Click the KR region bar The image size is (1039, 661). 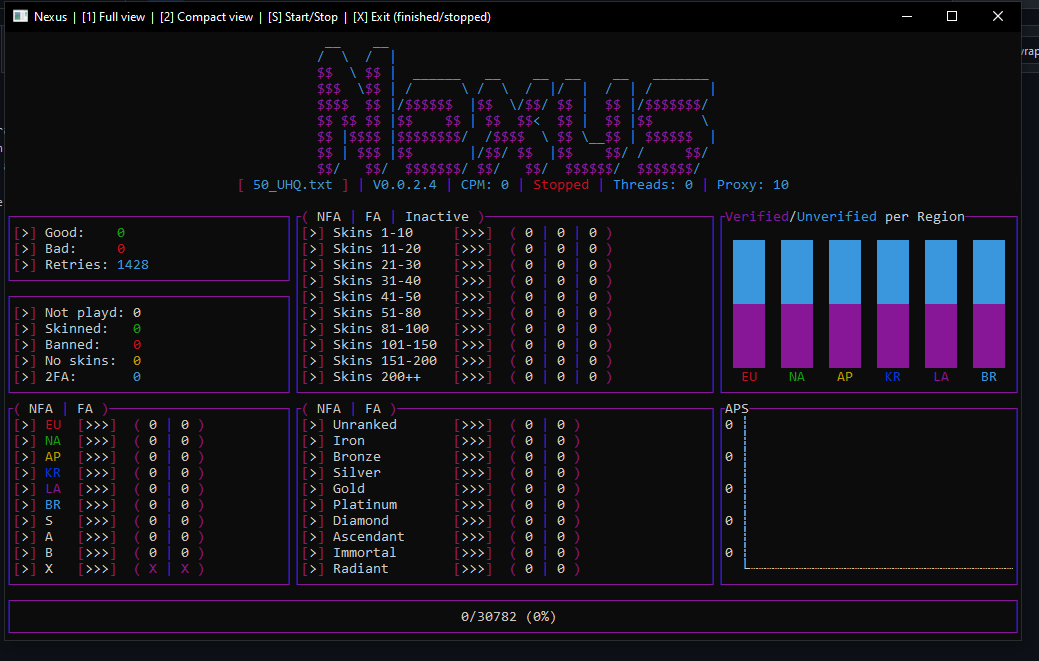893,303
